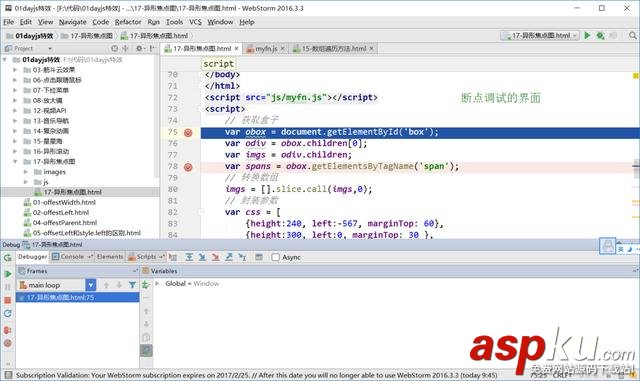Stop debugging with the red square icon

click(x=8, y=300)
